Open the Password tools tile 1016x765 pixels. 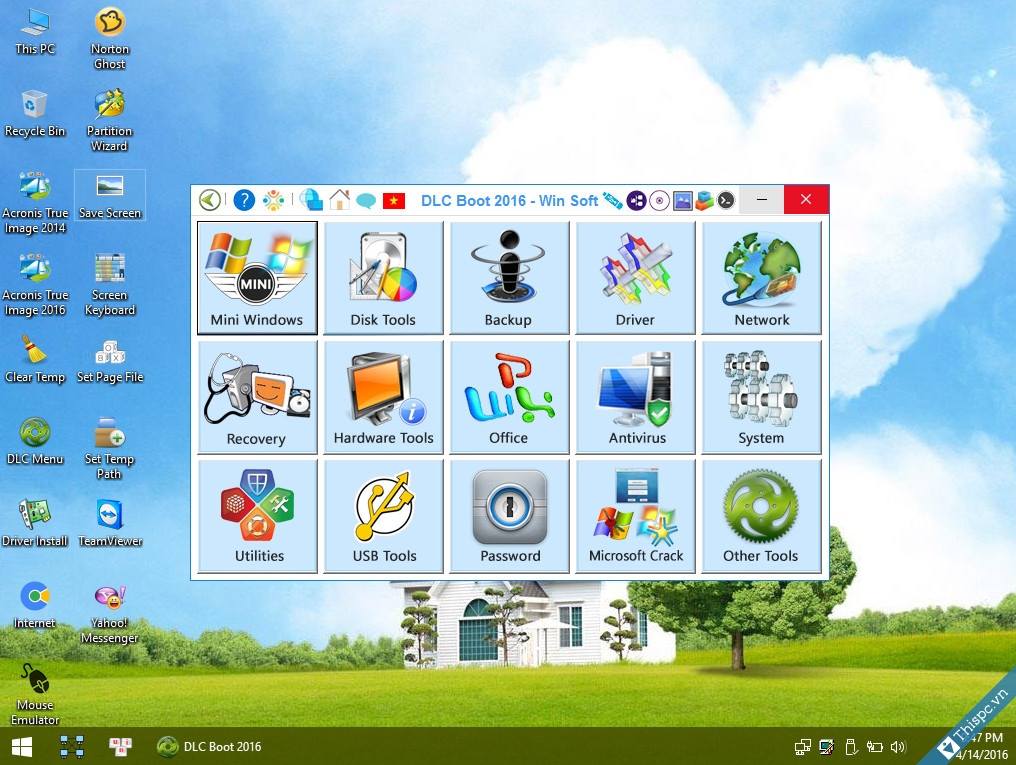(509, 516)
